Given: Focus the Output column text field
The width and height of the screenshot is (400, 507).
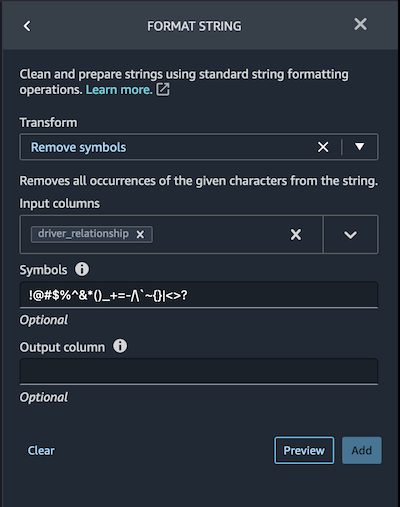Looking at the screenshot, I should pyautogui.click(x=199, y=371).
